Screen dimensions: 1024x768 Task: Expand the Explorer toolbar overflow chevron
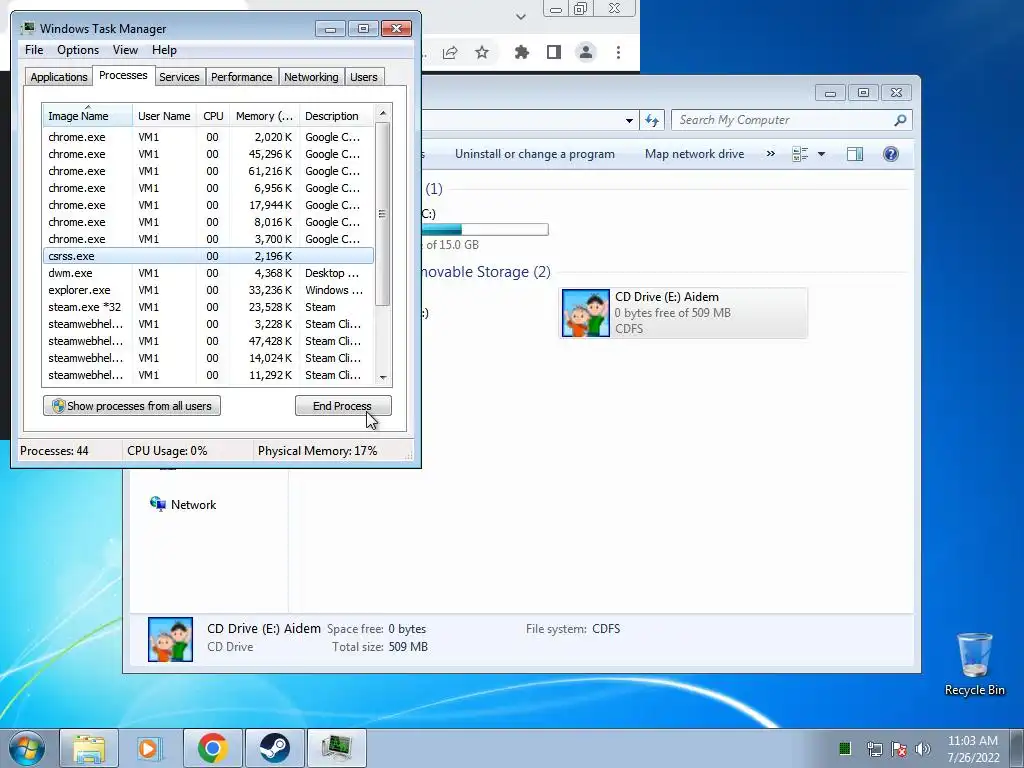[x=771, y=153]
